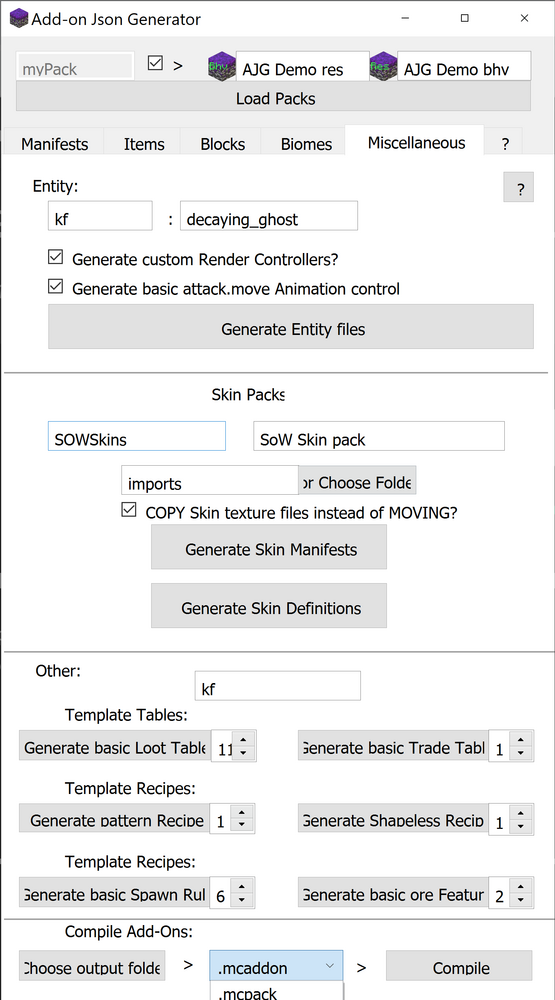Toggle COPY Skin texture files instead of MOVING
The width and height of the screenshot is (555, 1000).
(x=129, y=510)
